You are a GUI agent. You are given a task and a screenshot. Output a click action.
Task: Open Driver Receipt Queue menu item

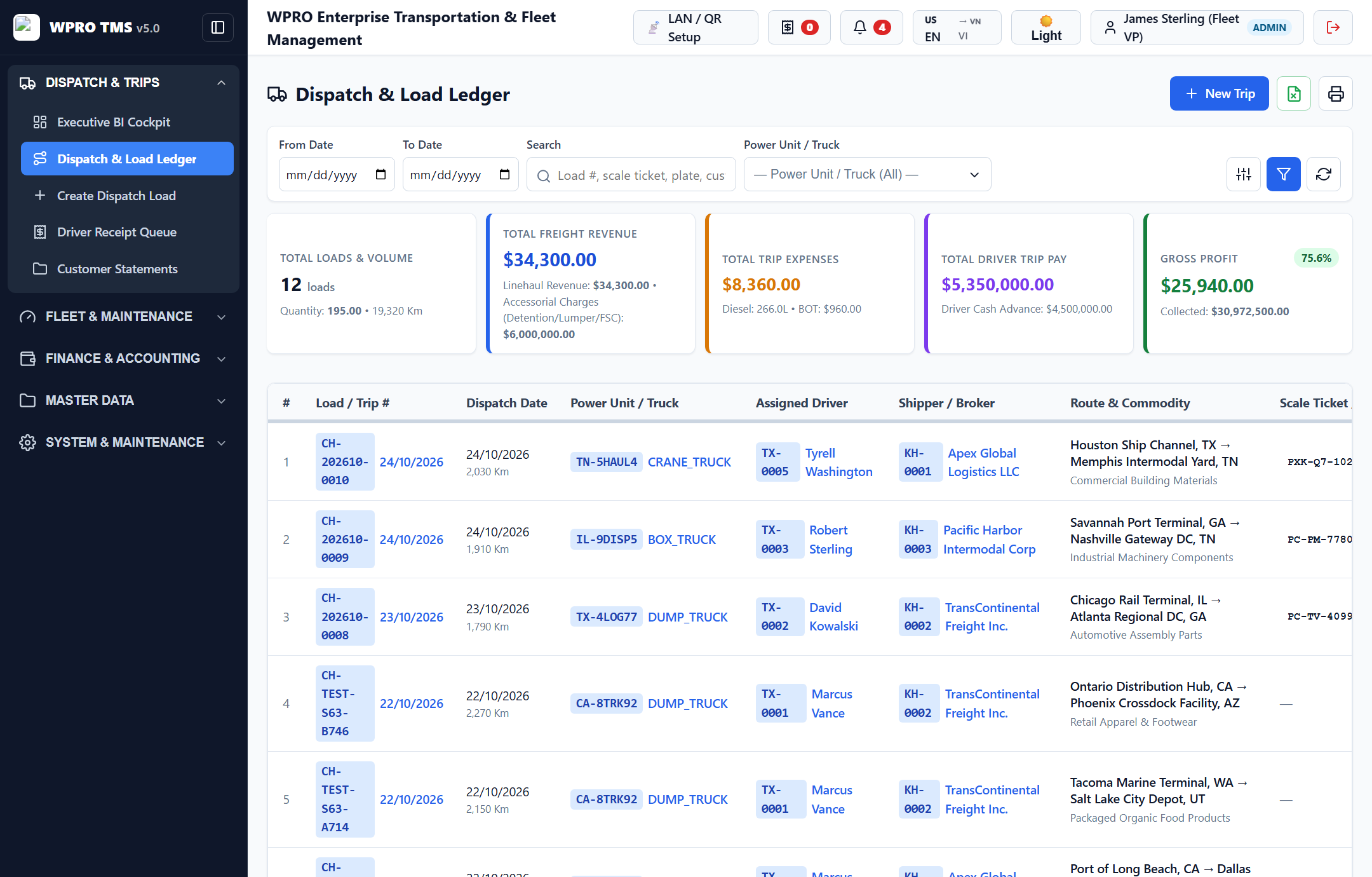click(127, 232)
